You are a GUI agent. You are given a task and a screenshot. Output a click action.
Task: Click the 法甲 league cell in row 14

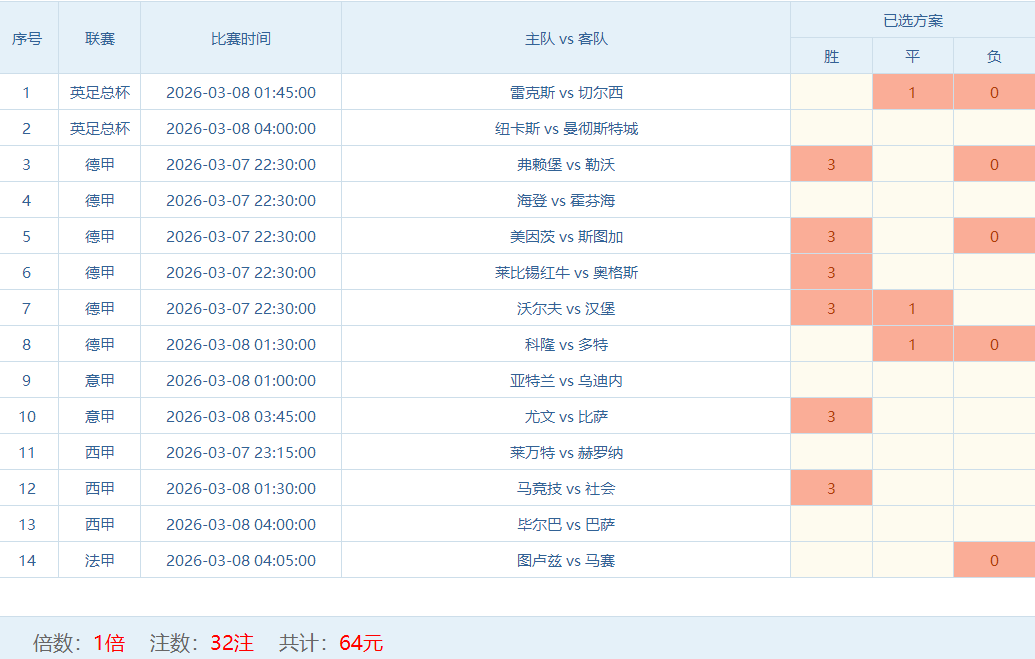pyautogui.click(x=100, y=561)
